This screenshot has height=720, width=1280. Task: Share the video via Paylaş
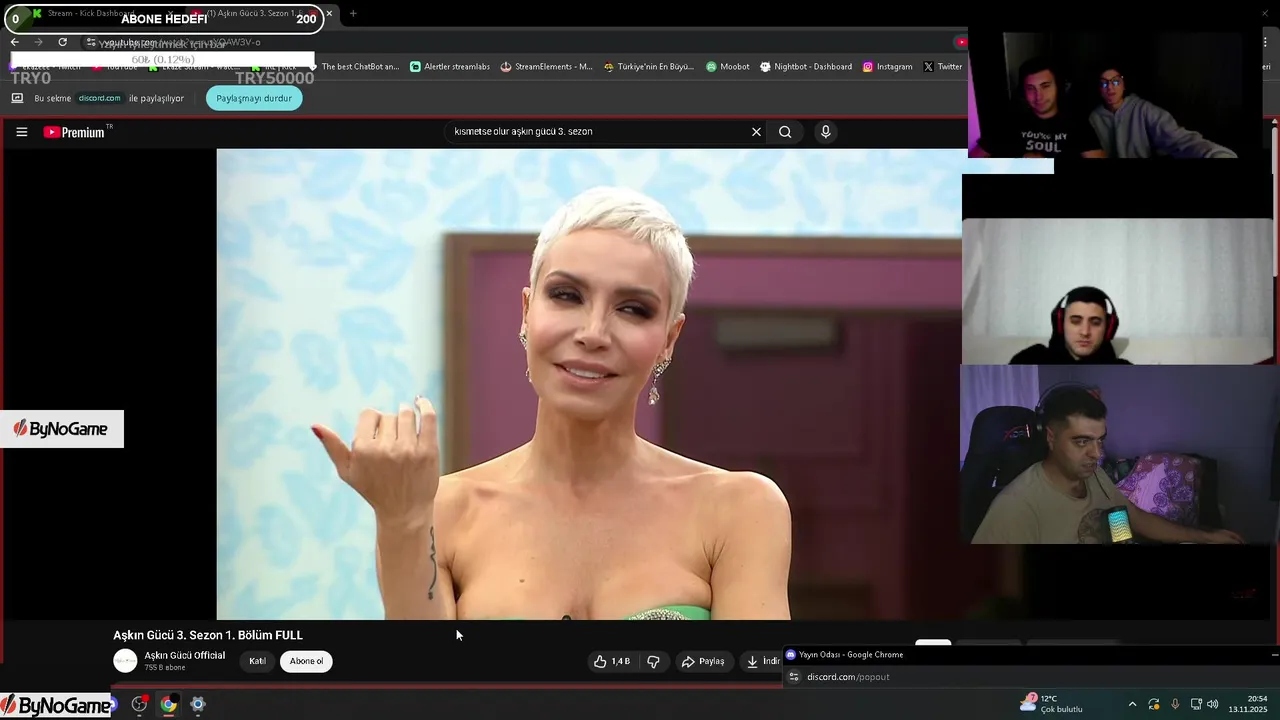tap(703, 661)
